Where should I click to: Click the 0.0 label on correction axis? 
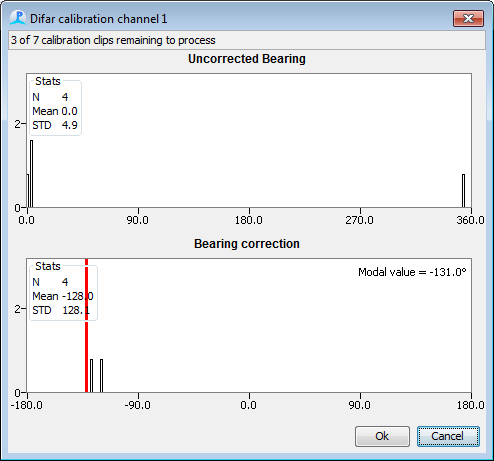[x=249, y=405]
